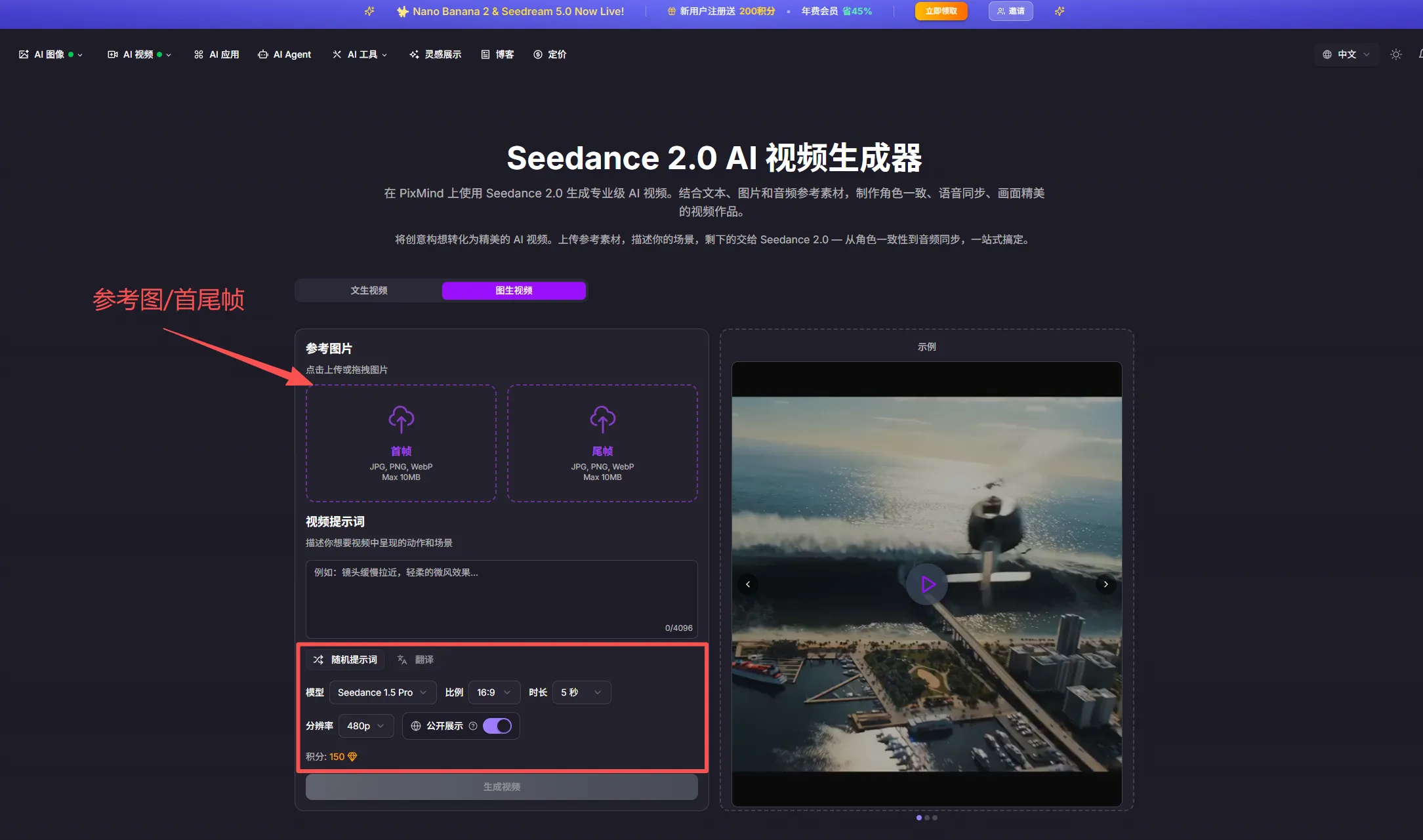Play the example video
The width and height of the screenshot is (1423, 840).
[926, 584]
